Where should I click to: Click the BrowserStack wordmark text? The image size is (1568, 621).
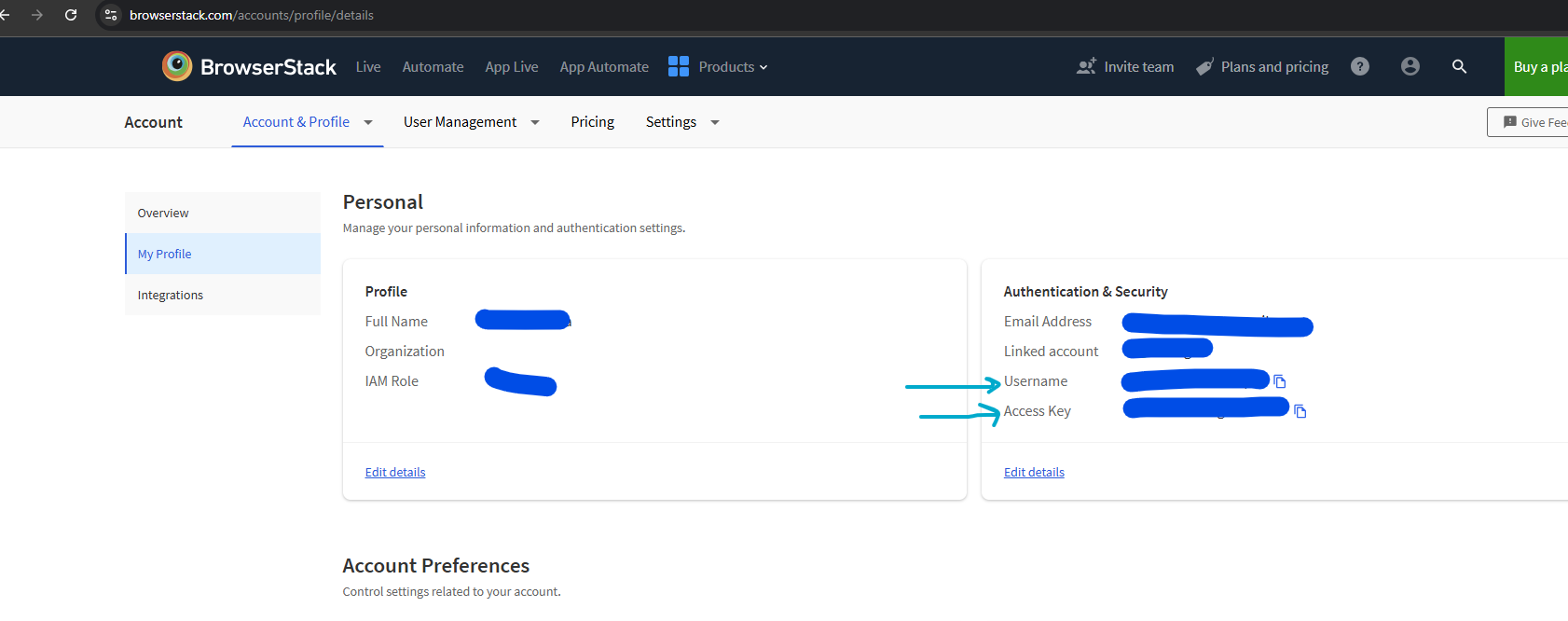point(268,67)
